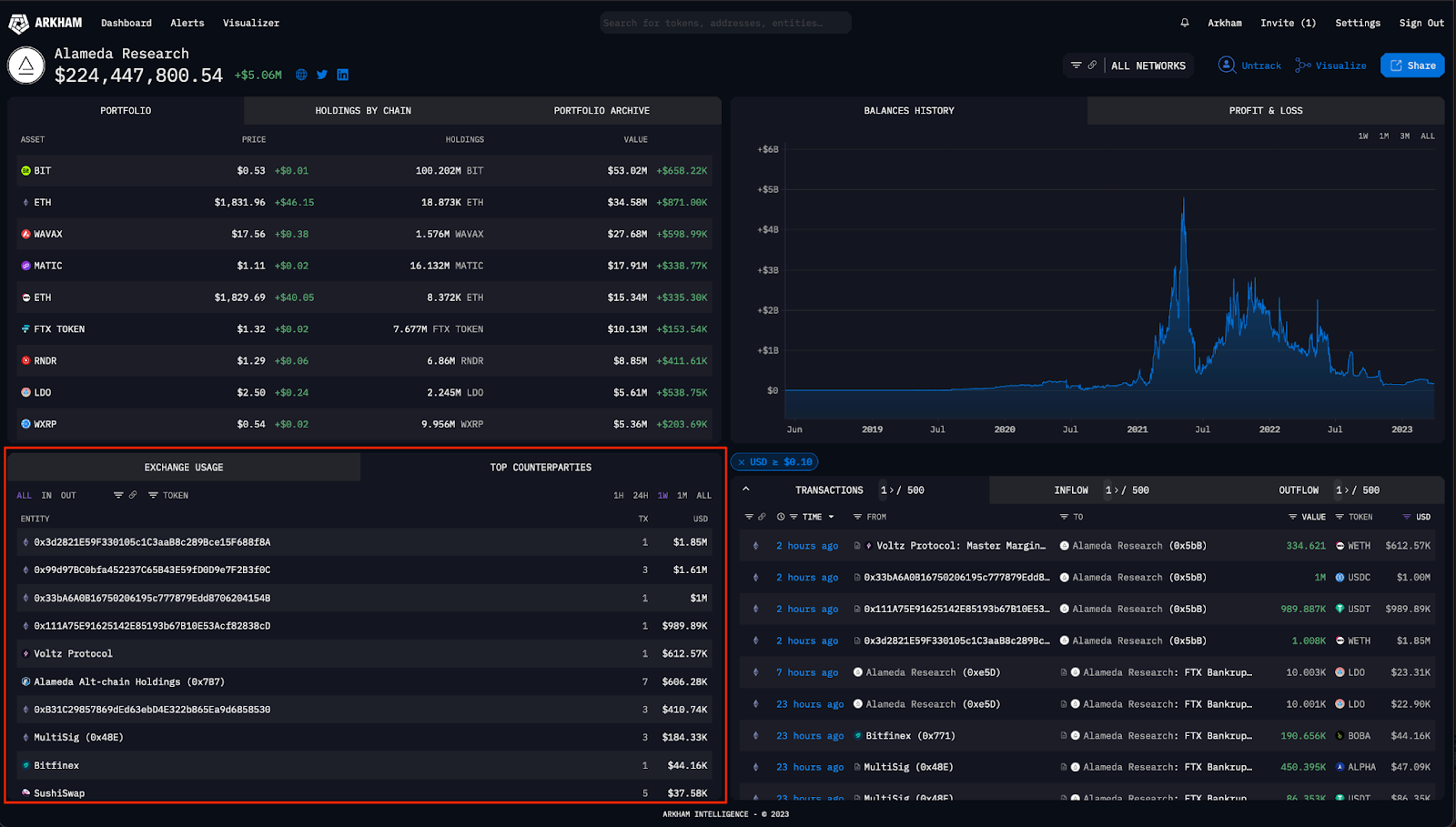
Task: Open the Dashboard nav link
Action: (x=126, y=23)
